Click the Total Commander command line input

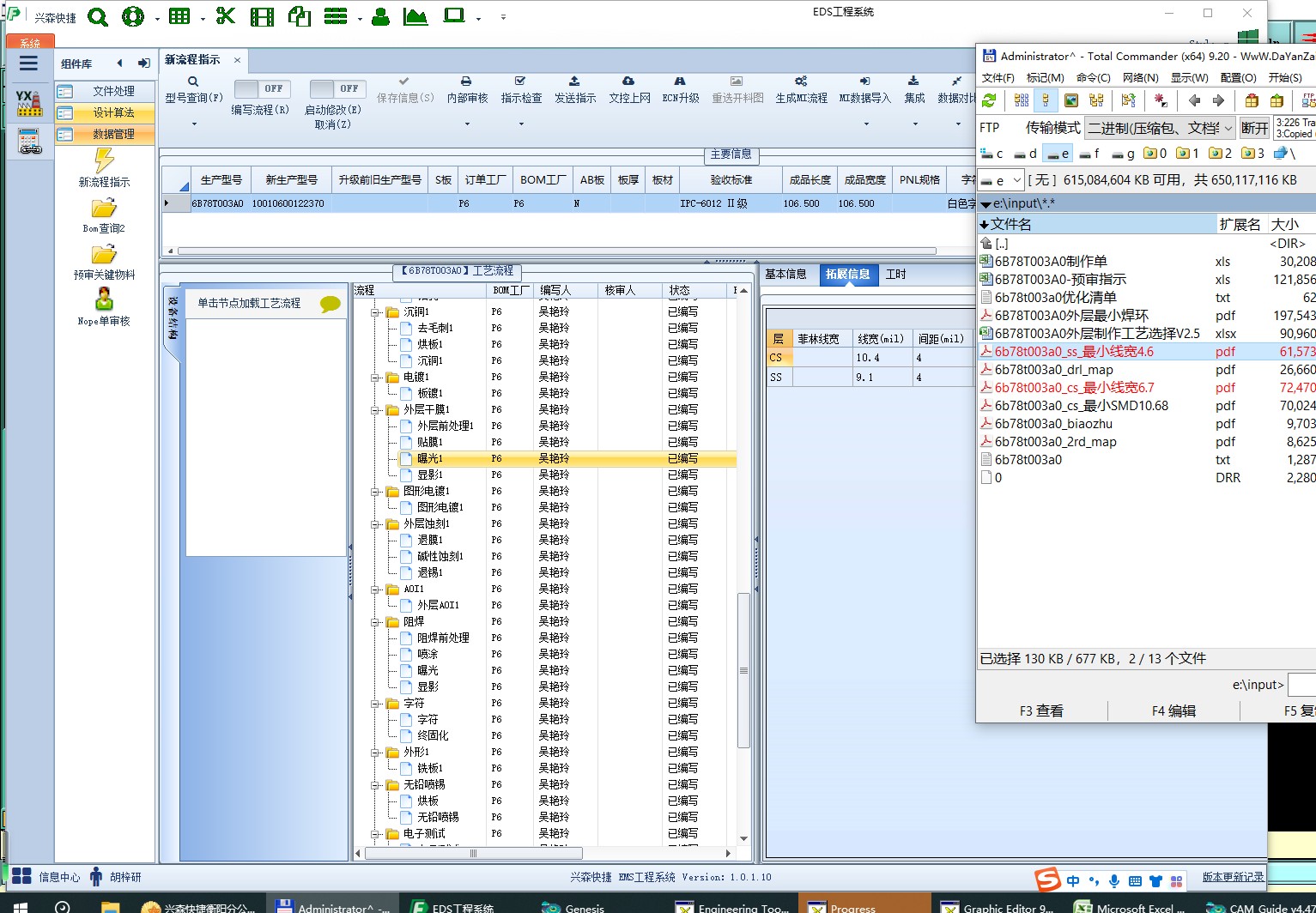click(x=1301, y=685)
